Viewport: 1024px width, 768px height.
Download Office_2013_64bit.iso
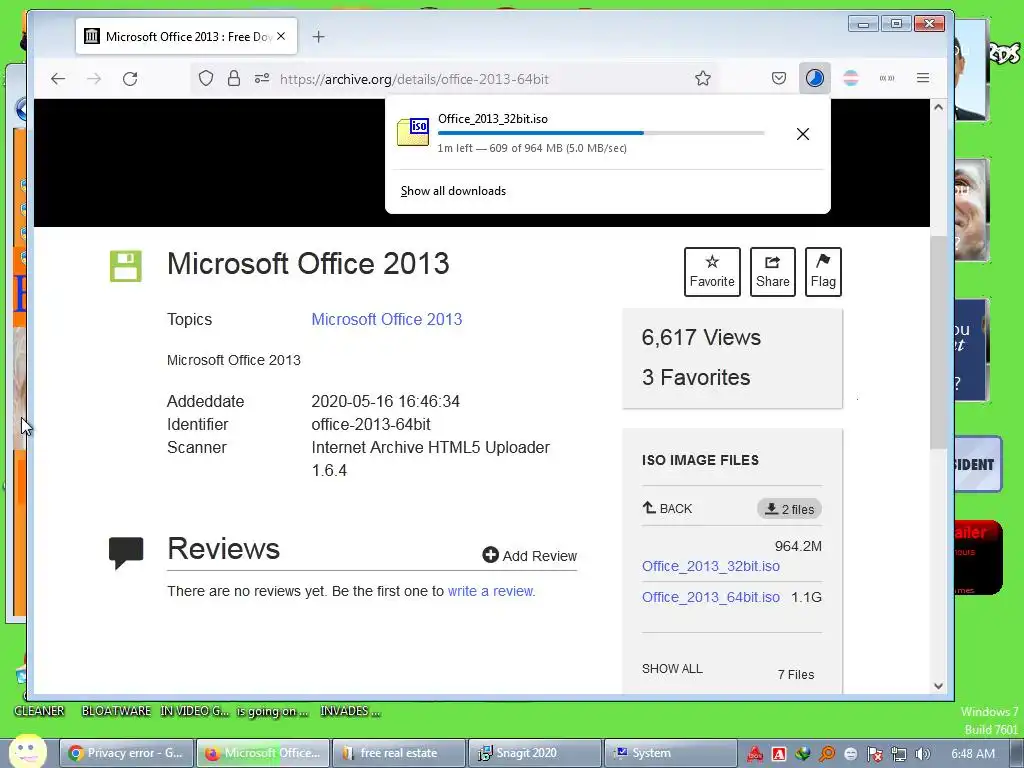click(711, 597)
